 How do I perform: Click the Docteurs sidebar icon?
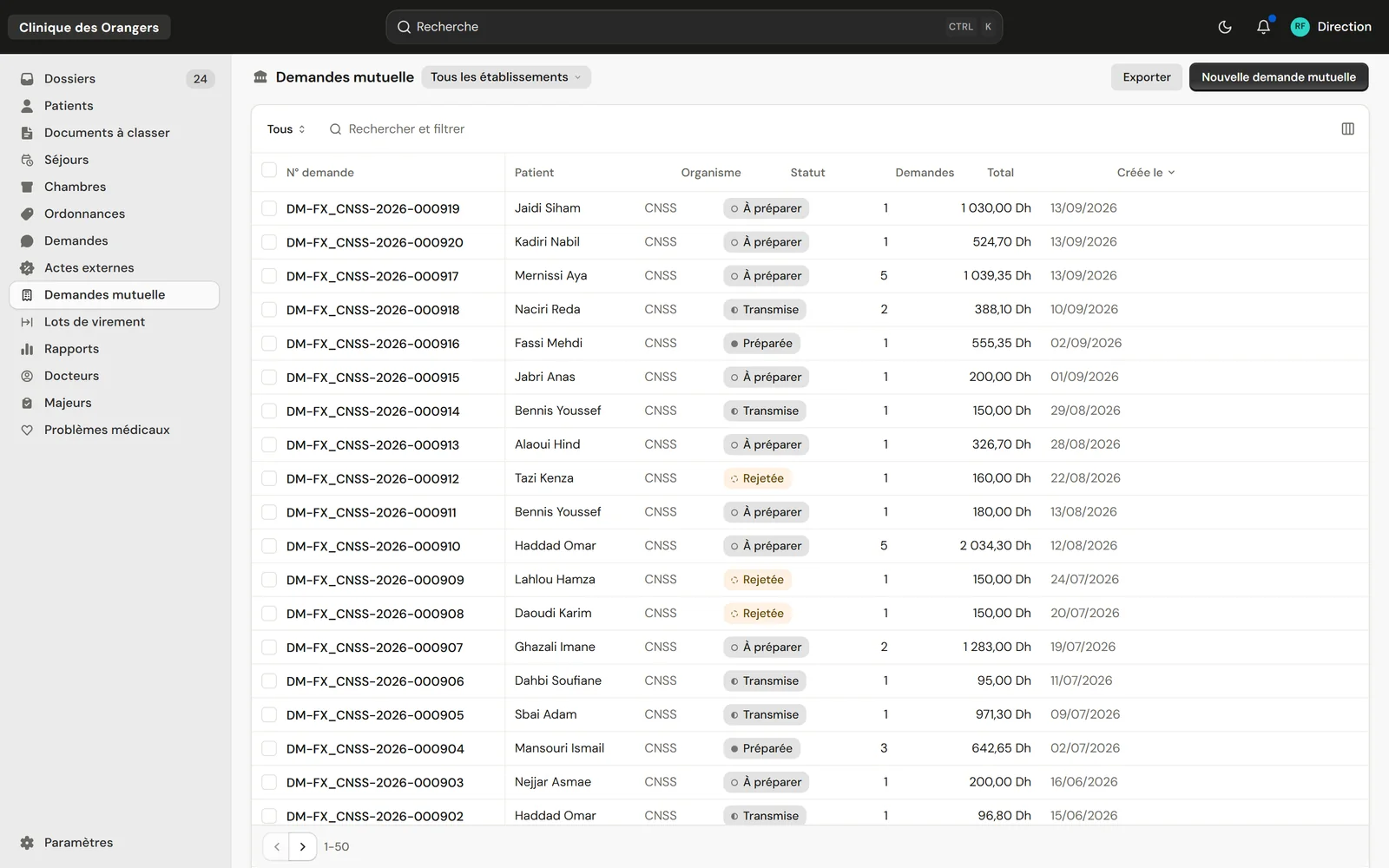[x=27, y=376]
